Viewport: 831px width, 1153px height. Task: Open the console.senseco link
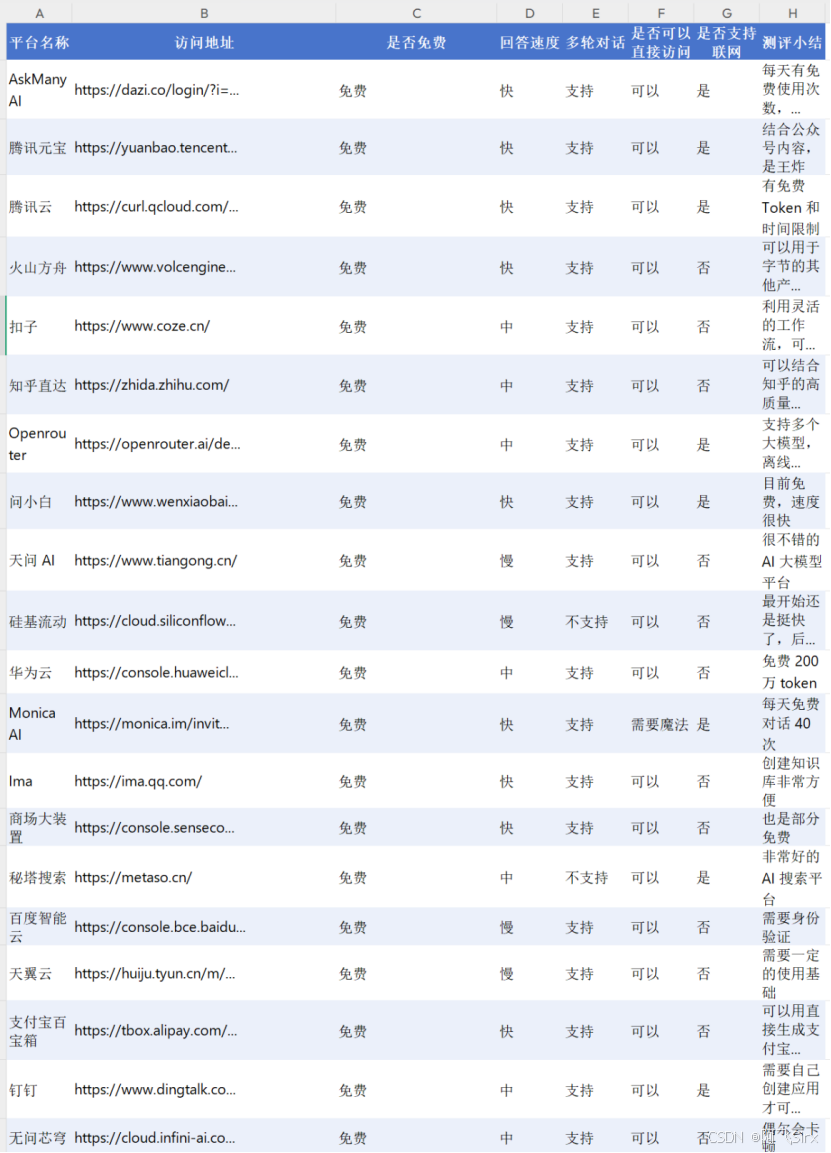[154, 827]
